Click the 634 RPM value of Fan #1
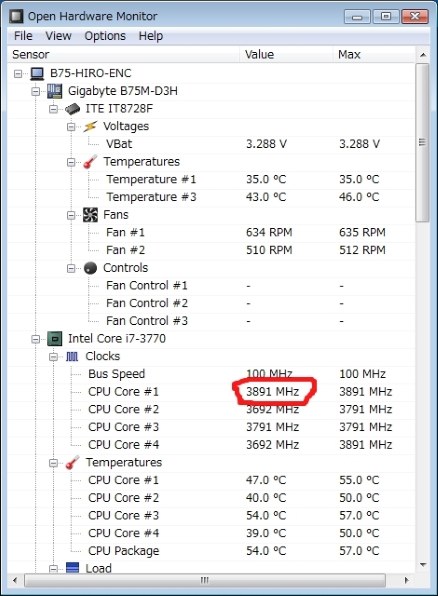 click(269, 233)
